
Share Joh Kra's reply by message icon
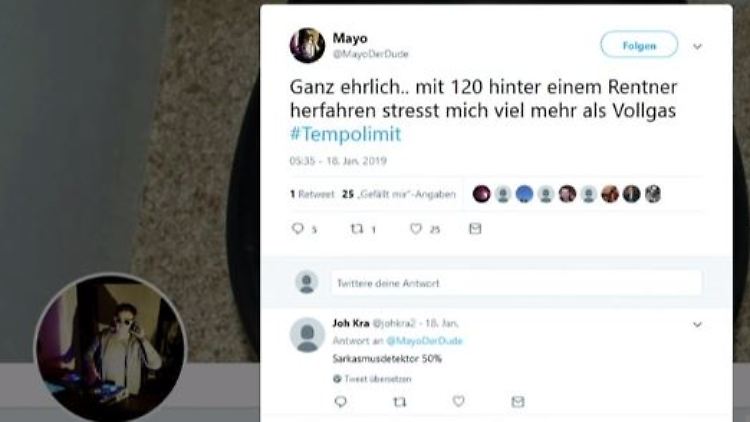(518, 401)
